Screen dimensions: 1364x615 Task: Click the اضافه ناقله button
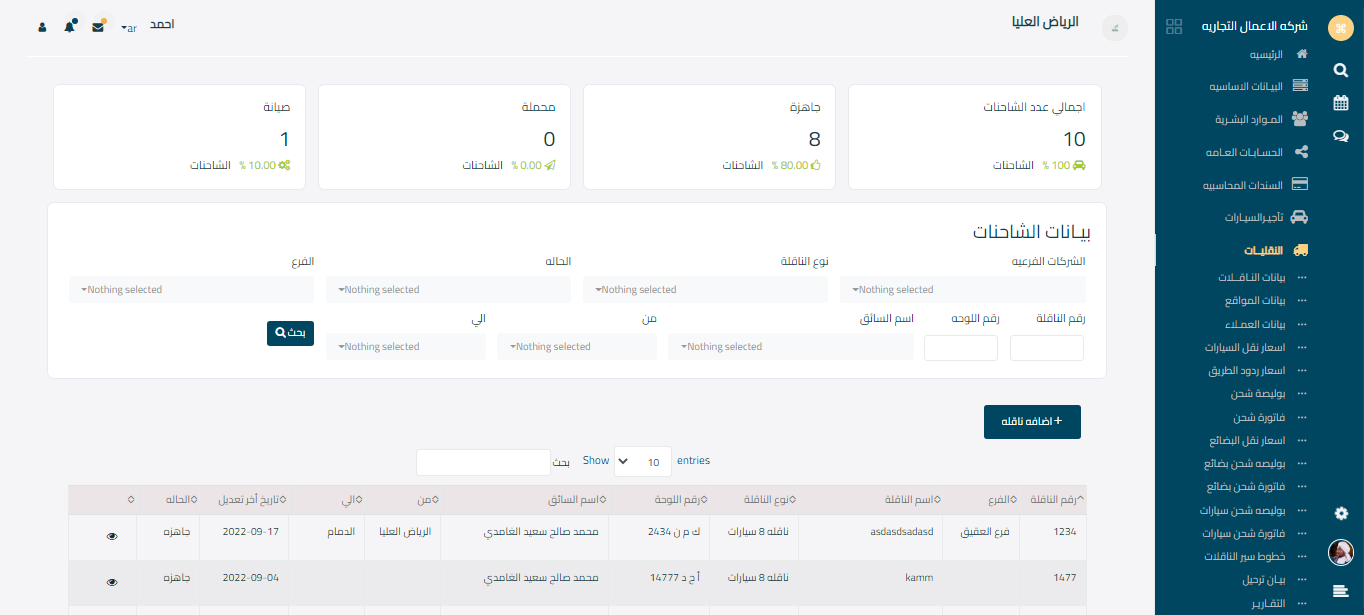pyautogui.click(x=1032, y=422)
